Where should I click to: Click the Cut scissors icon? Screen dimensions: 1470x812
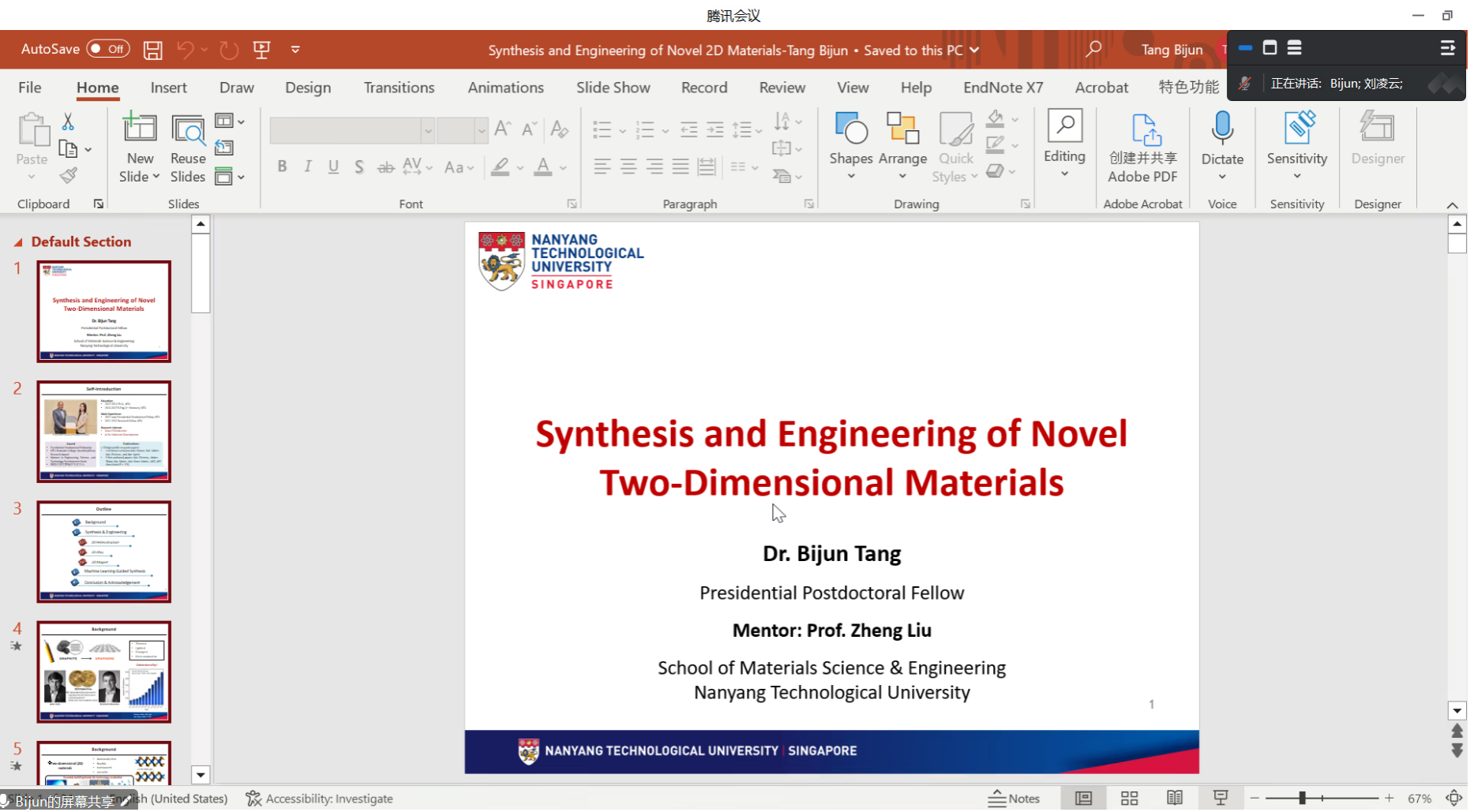tap(68, 122)
